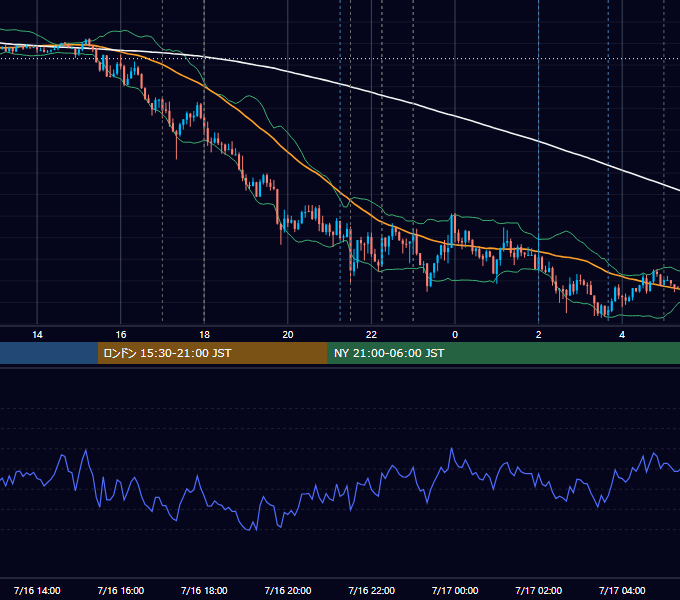Click the 7/17 02:00 date label
The height and width of the screenshot is (600, 680).
[539, 590]
